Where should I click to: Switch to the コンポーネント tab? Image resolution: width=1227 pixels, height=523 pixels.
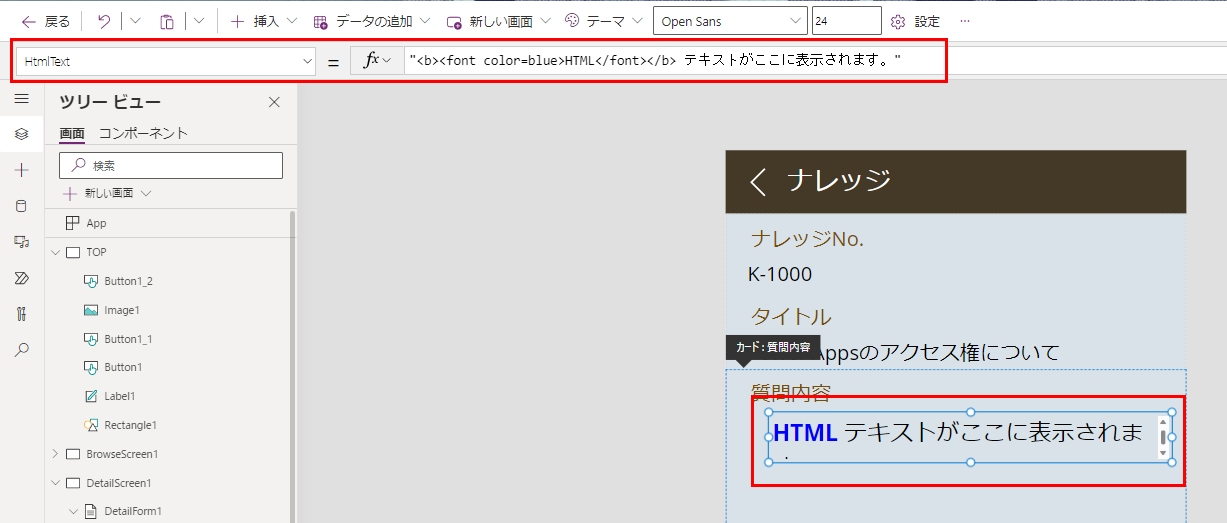(x=143, y=134)
